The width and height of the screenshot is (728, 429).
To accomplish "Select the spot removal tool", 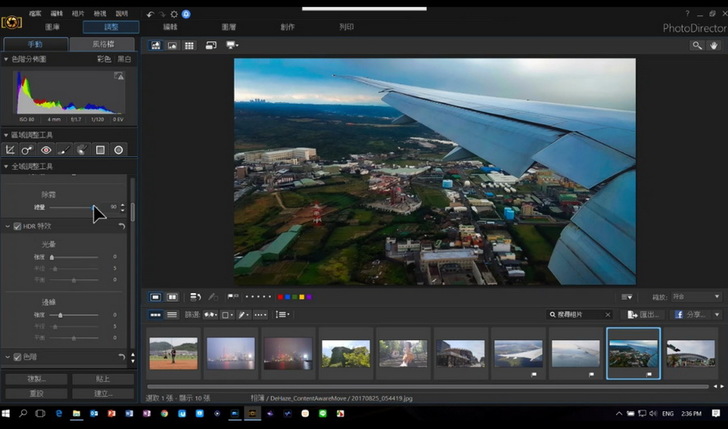I will click(28, 150).
